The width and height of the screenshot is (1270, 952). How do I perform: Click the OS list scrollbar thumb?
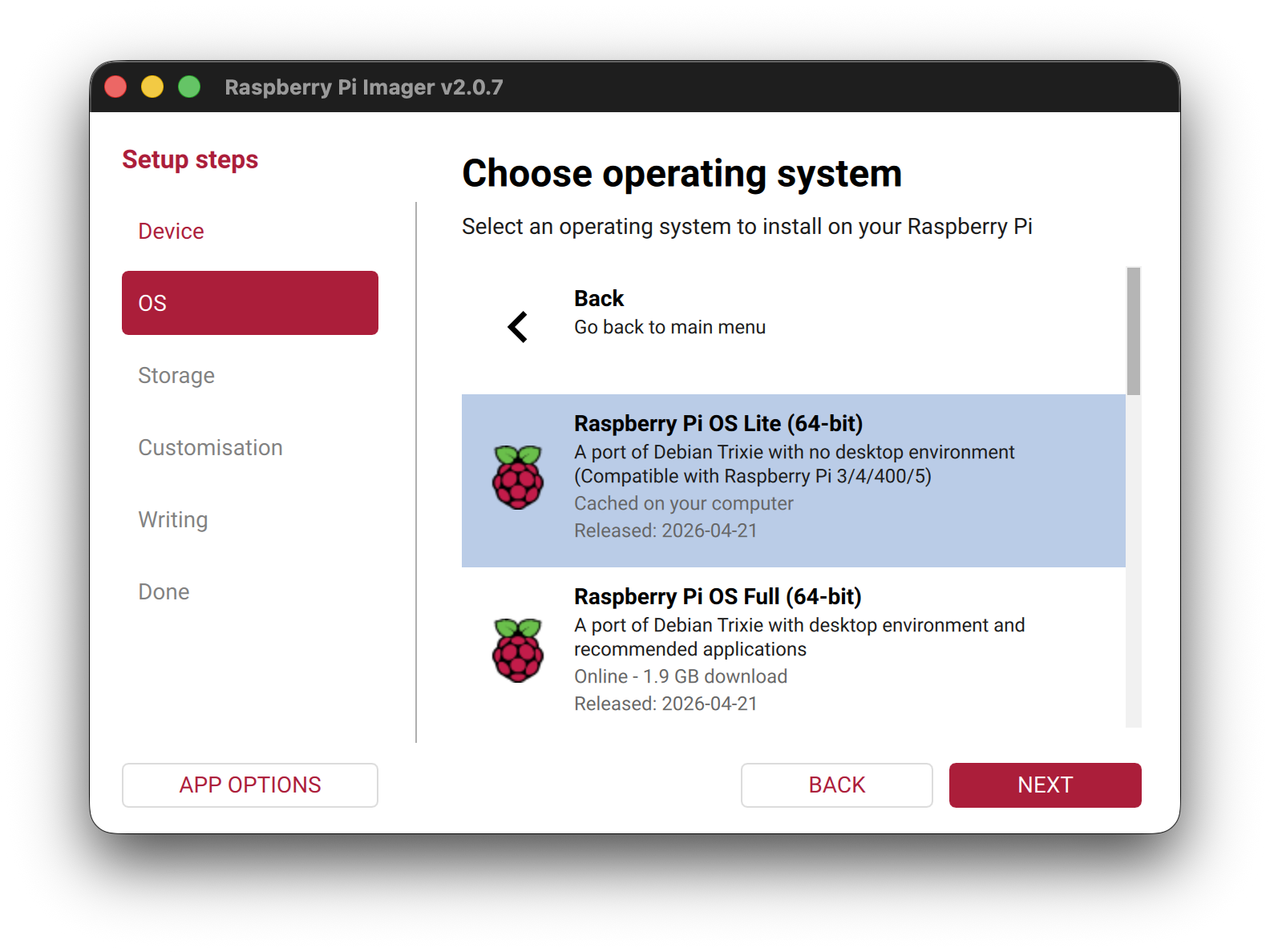pos(1134,331)
